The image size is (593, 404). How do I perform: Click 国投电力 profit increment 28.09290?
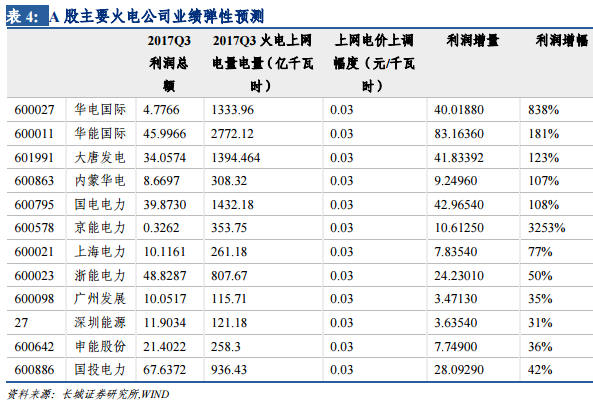click(459, 370)
